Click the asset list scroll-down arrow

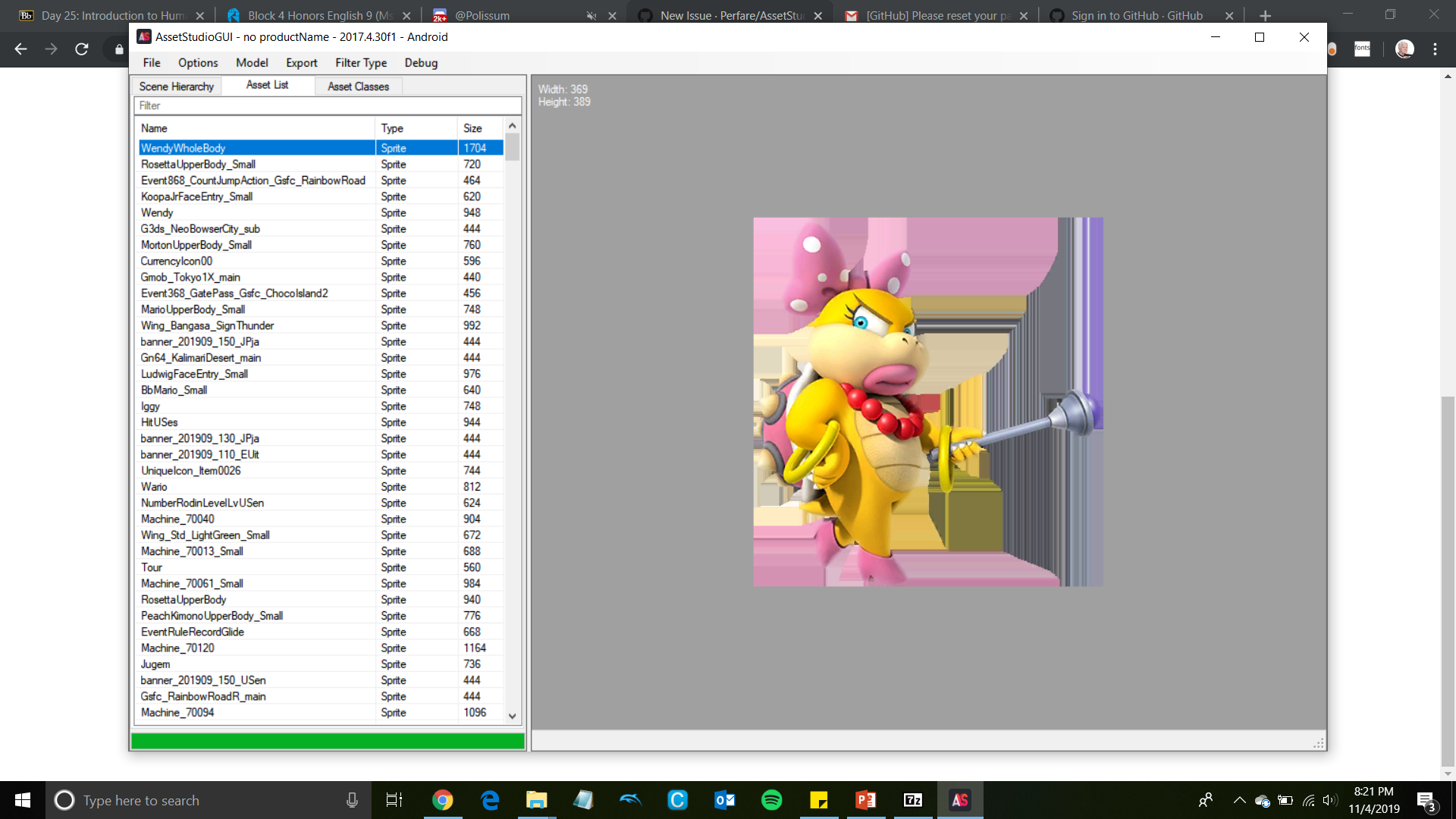tap(513, 716)
